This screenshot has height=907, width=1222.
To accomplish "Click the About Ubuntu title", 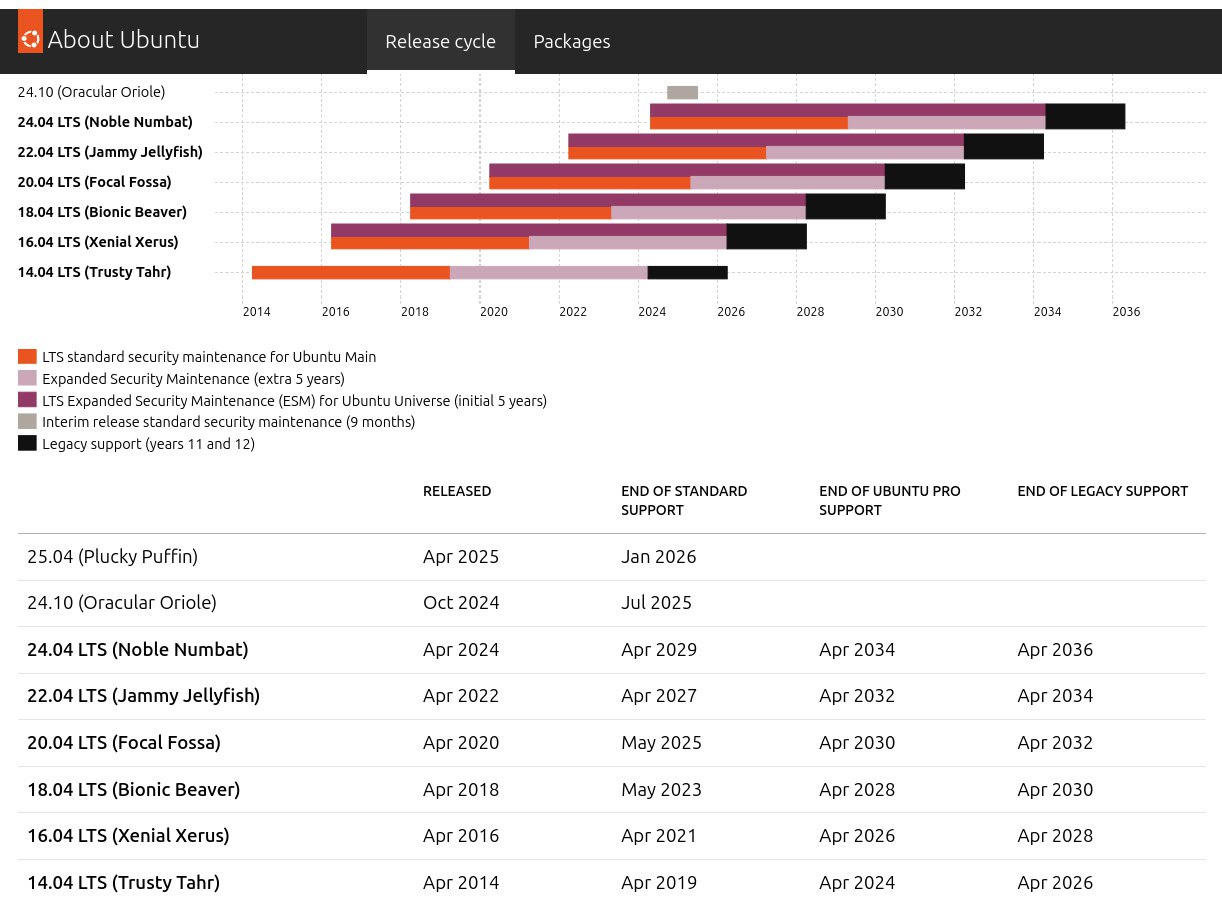I will pyautogui.click(x=123, y=39).
